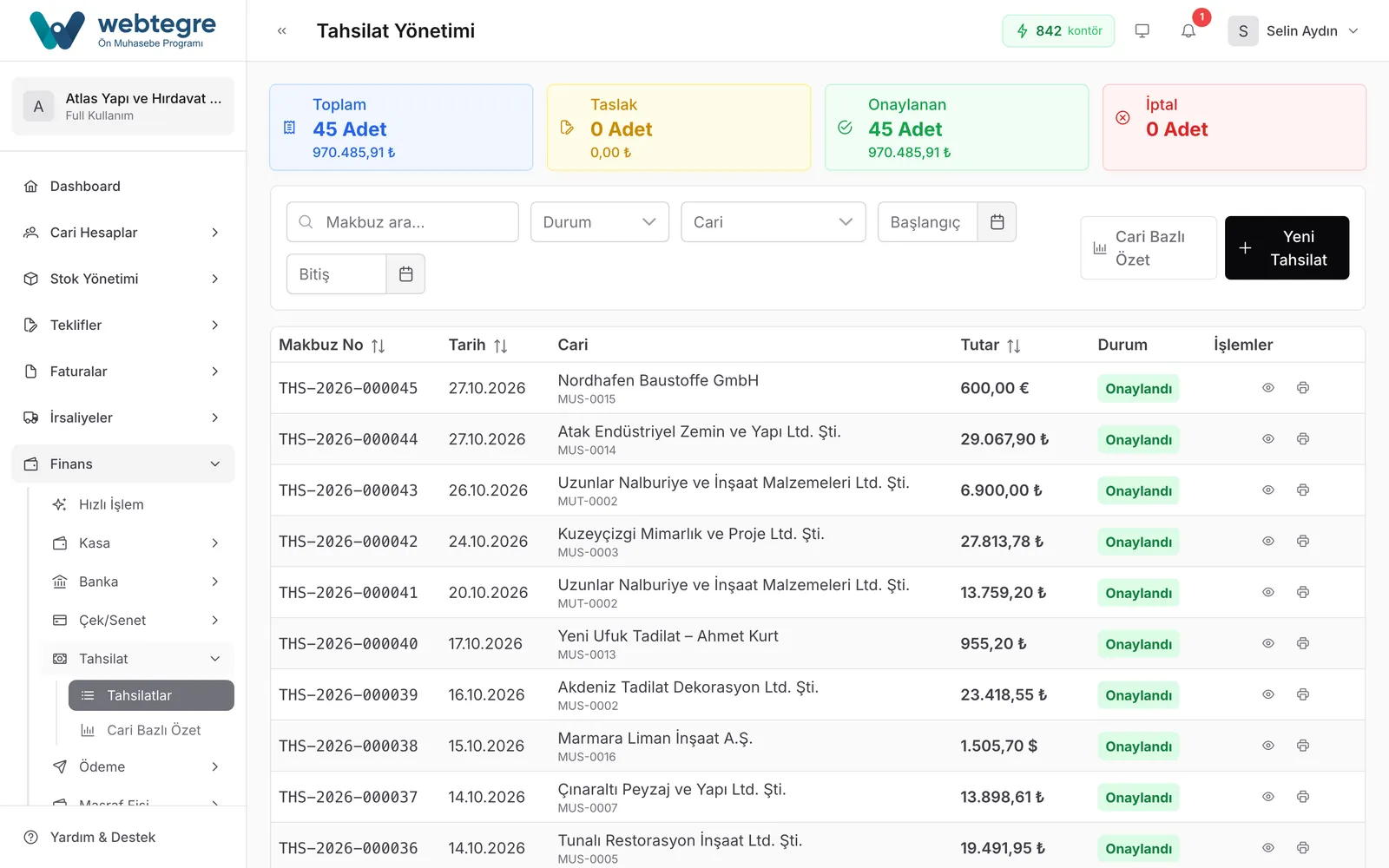Viewport: 1389px width, 868px height.
Task: Print receipt THS-2026-000044
Action: (x=1303, y=439)
